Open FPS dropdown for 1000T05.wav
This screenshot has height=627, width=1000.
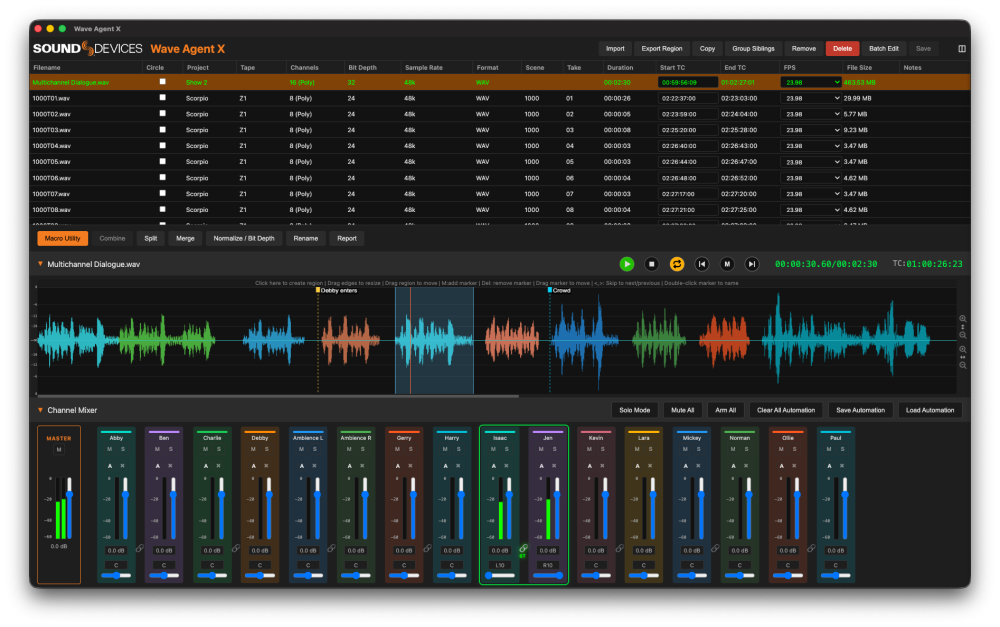click(x=811, y=162)
